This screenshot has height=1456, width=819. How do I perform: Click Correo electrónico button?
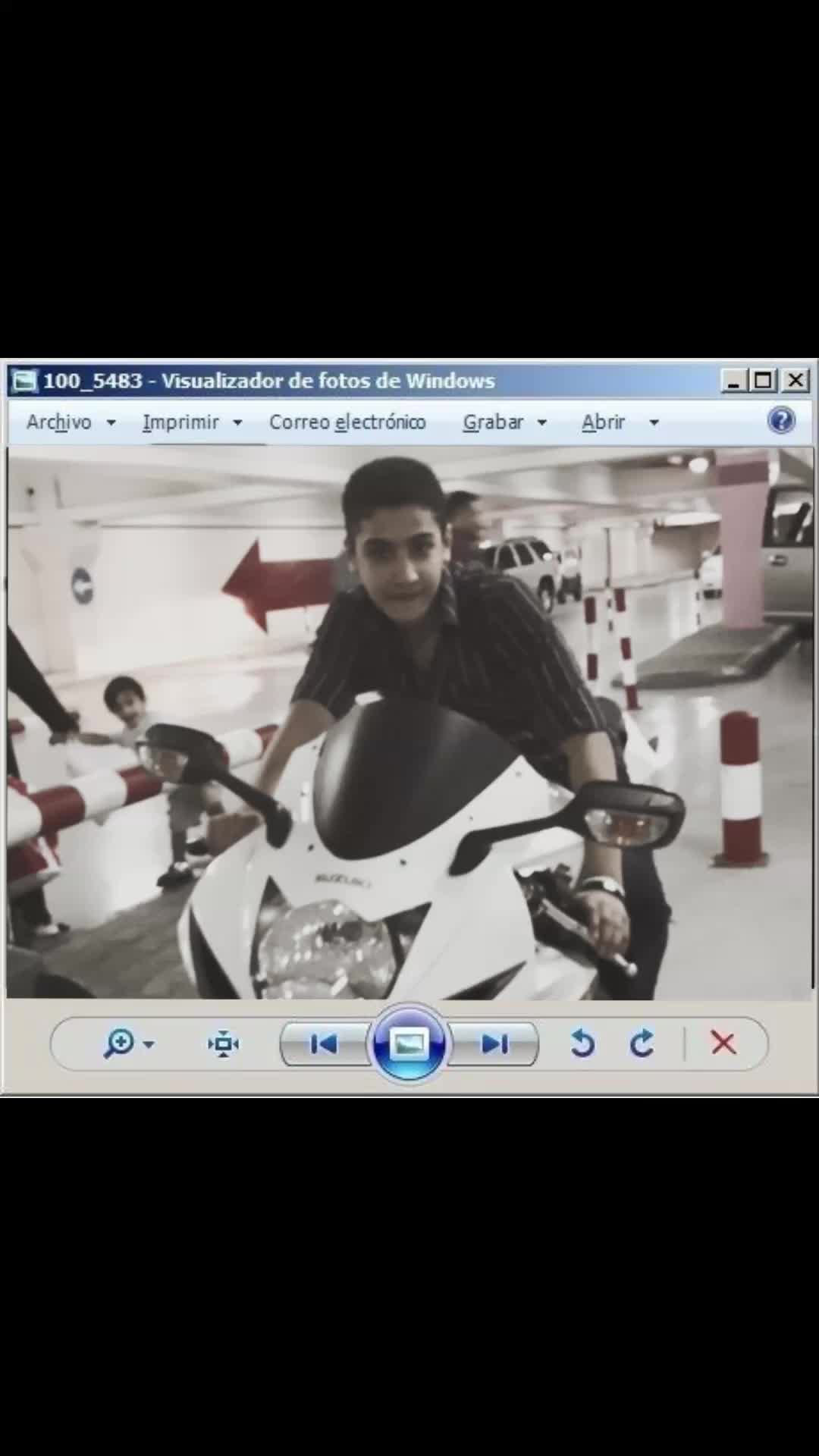(x=347, y=422)
